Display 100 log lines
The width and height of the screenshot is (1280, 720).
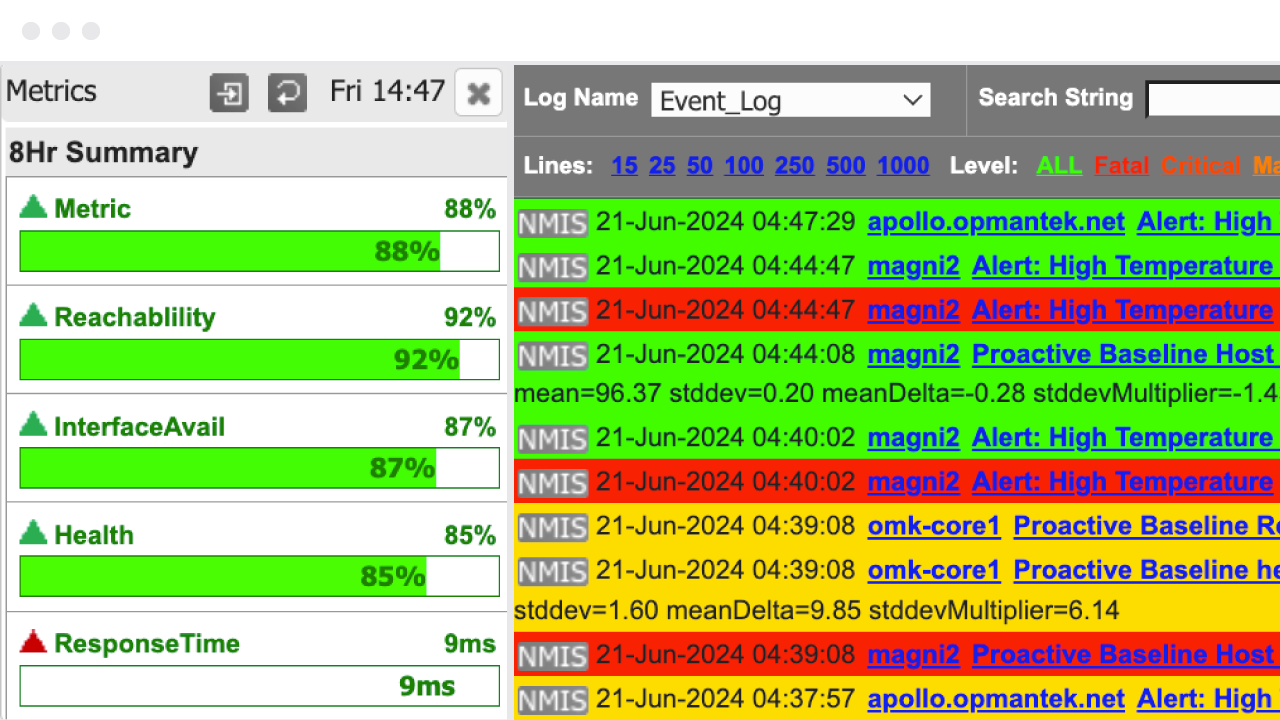[744, 165]
